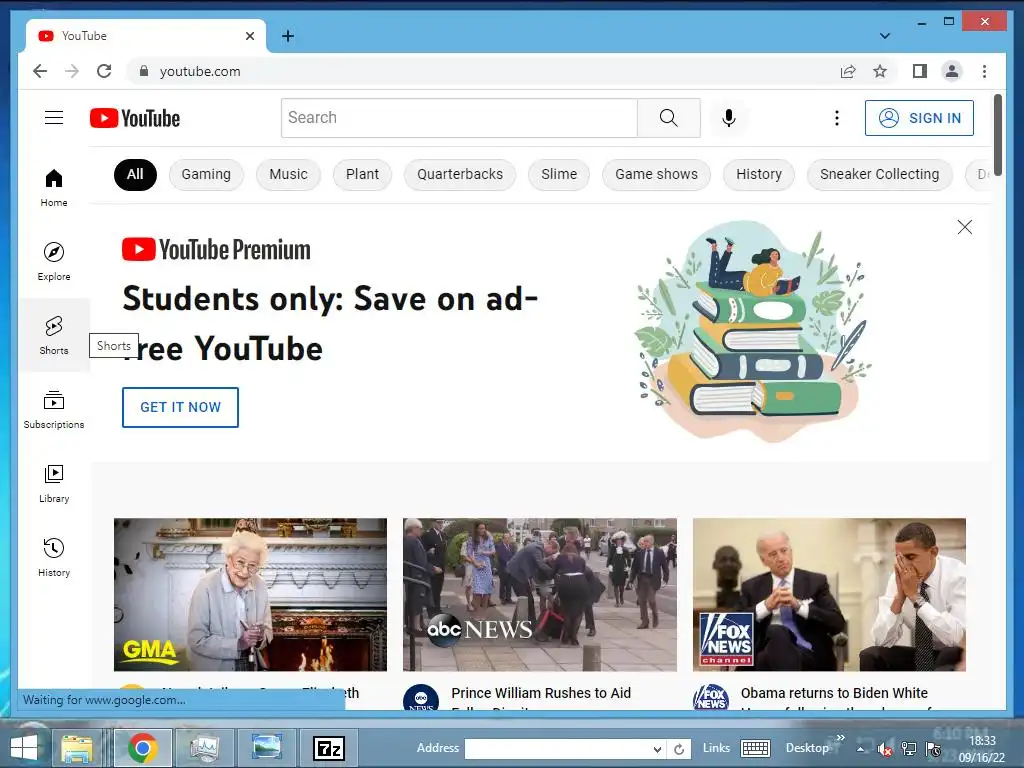This screenshot has height=768, width=1024.
Task: Click the ABC News channel avatar
Action: tap(421, 697)
